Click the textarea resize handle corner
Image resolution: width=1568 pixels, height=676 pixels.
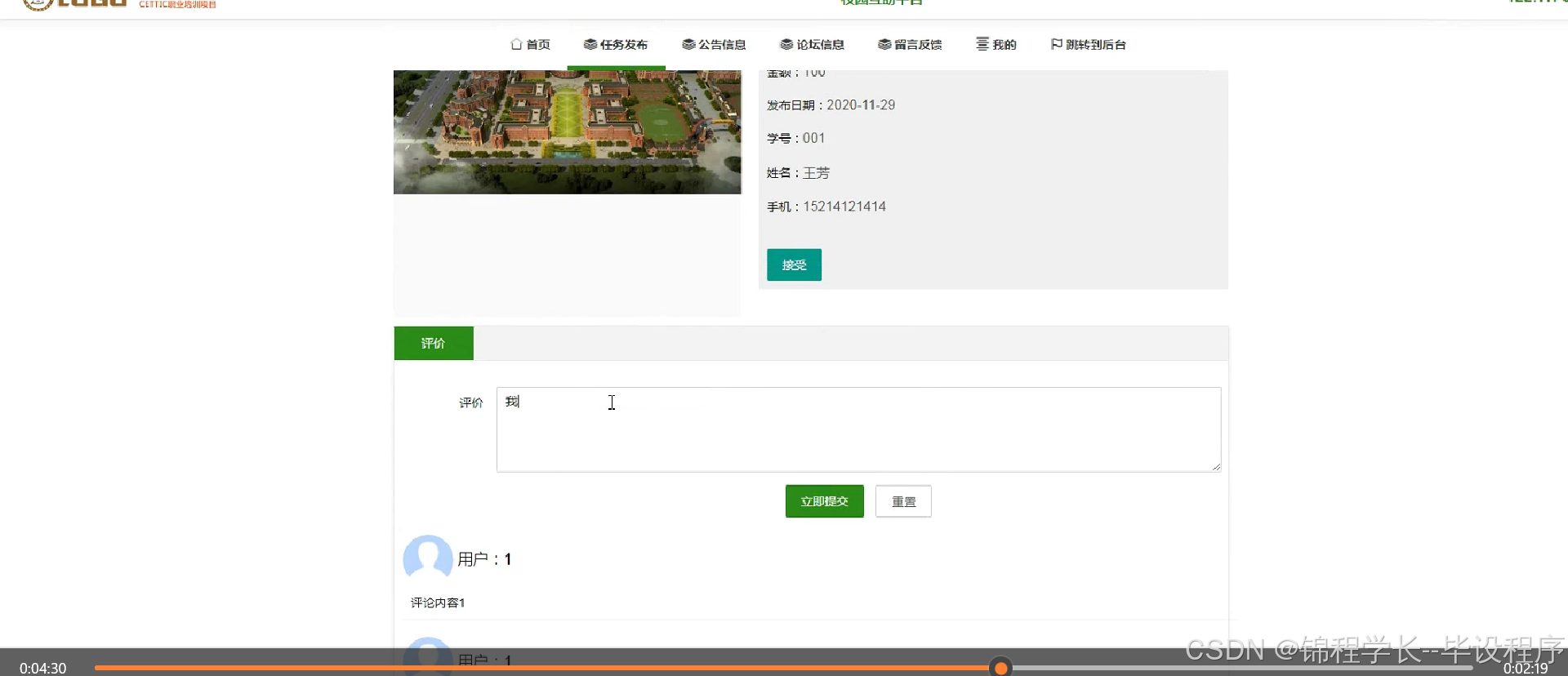pyautogui.click(x=1216, y=466)
